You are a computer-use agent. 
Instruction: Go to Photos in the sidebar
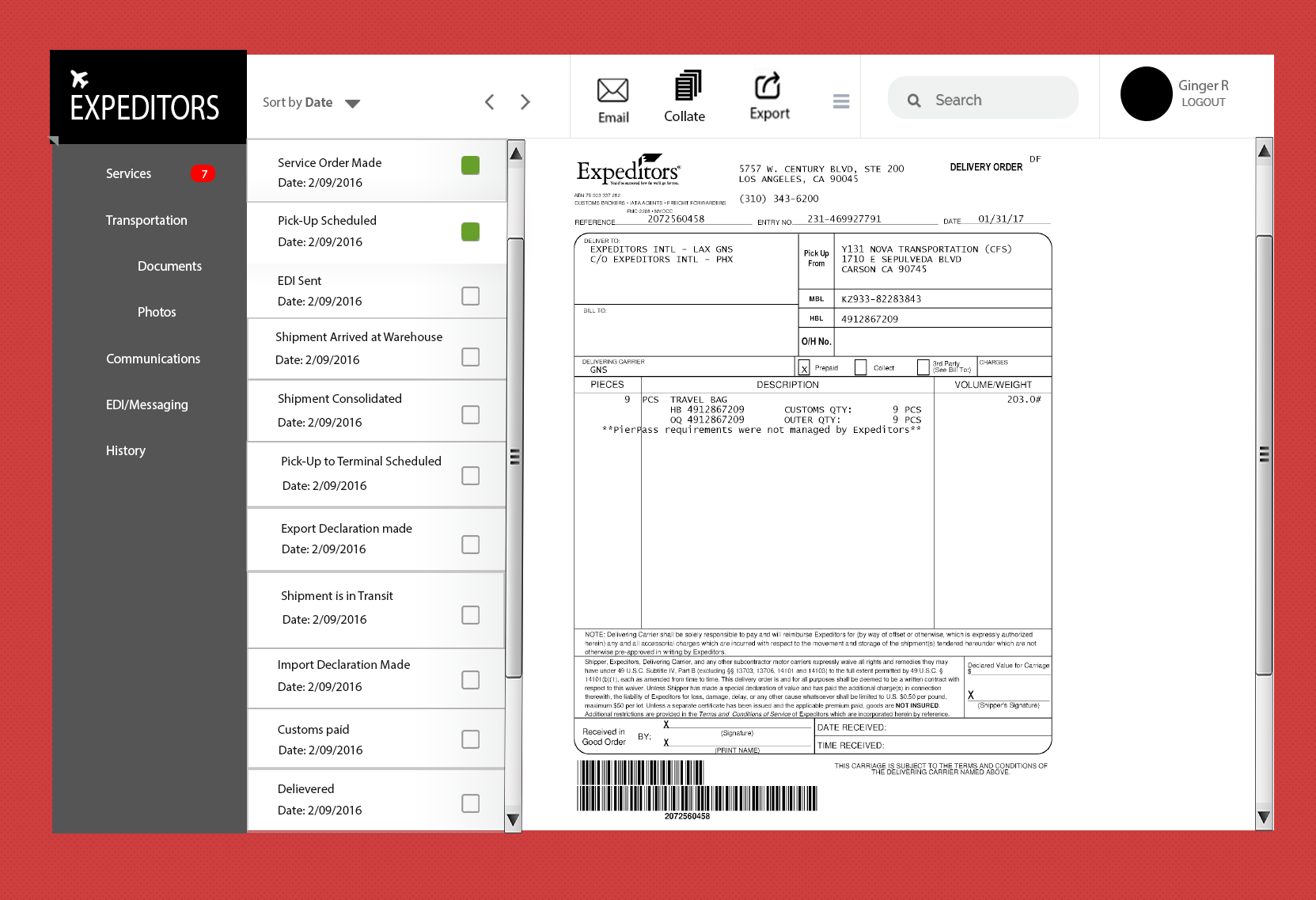pyautogui.click(x=157, y=313)
